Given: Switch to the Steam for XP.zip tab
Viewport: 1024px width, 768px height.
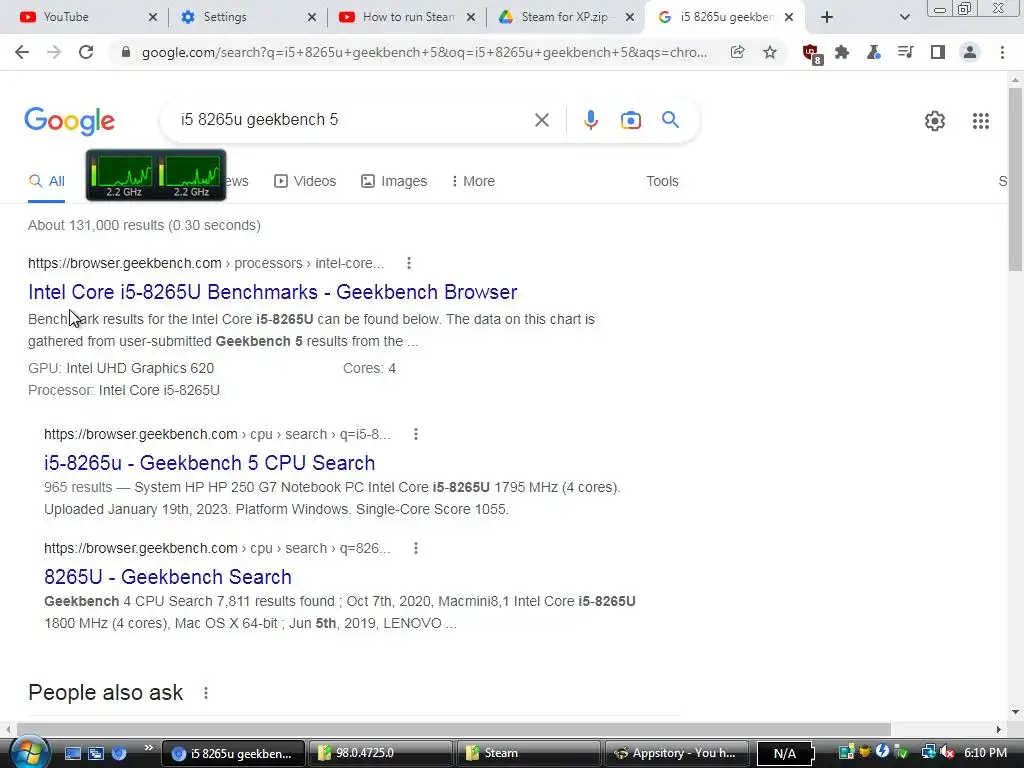Looking at the screenshot, I should 564,17.
